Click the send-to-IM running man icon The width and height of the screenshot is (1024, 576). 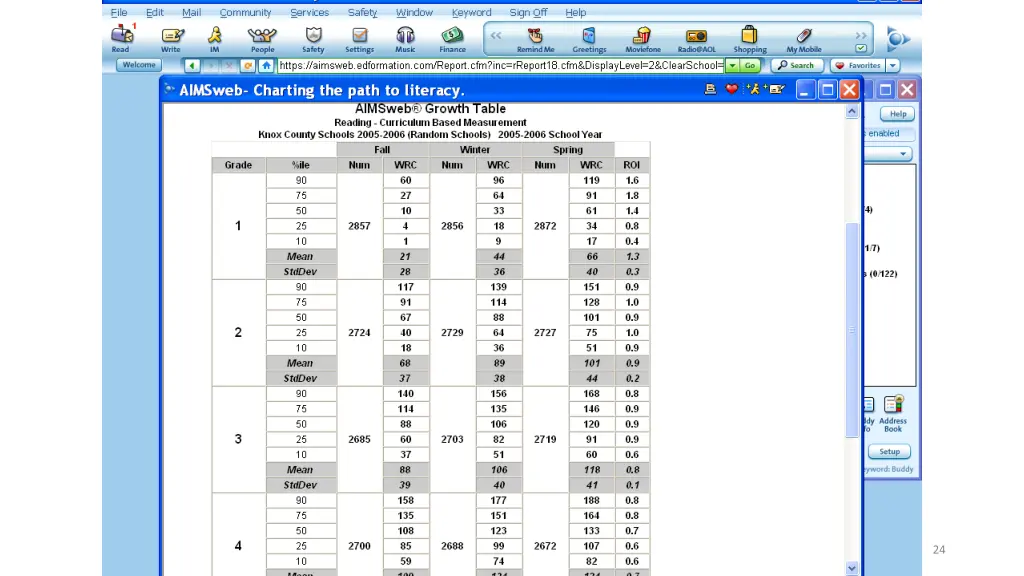coord(753,89)
